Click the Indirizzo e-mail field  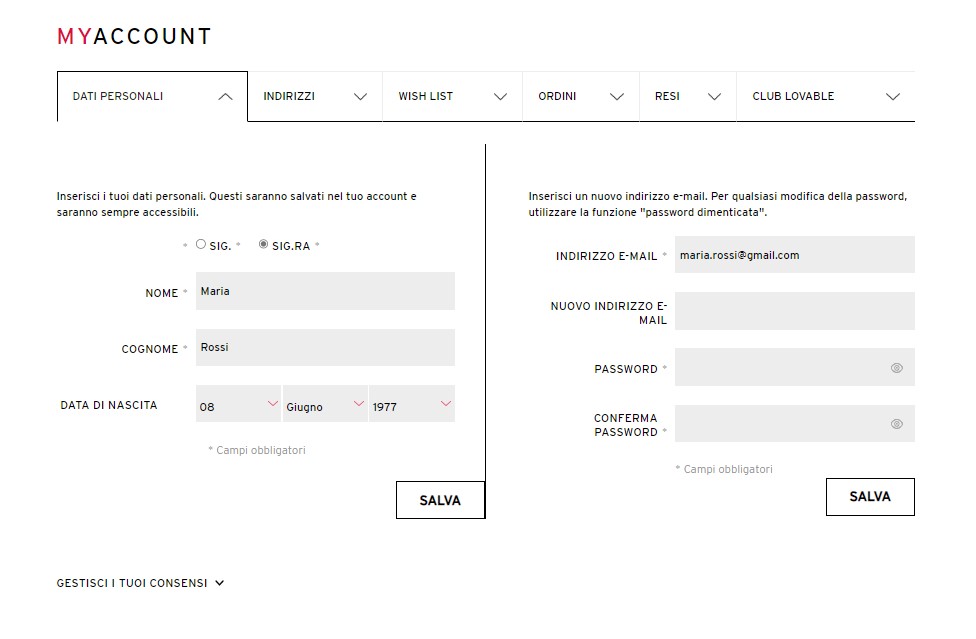pyautogui.click(x=795, y=254)
